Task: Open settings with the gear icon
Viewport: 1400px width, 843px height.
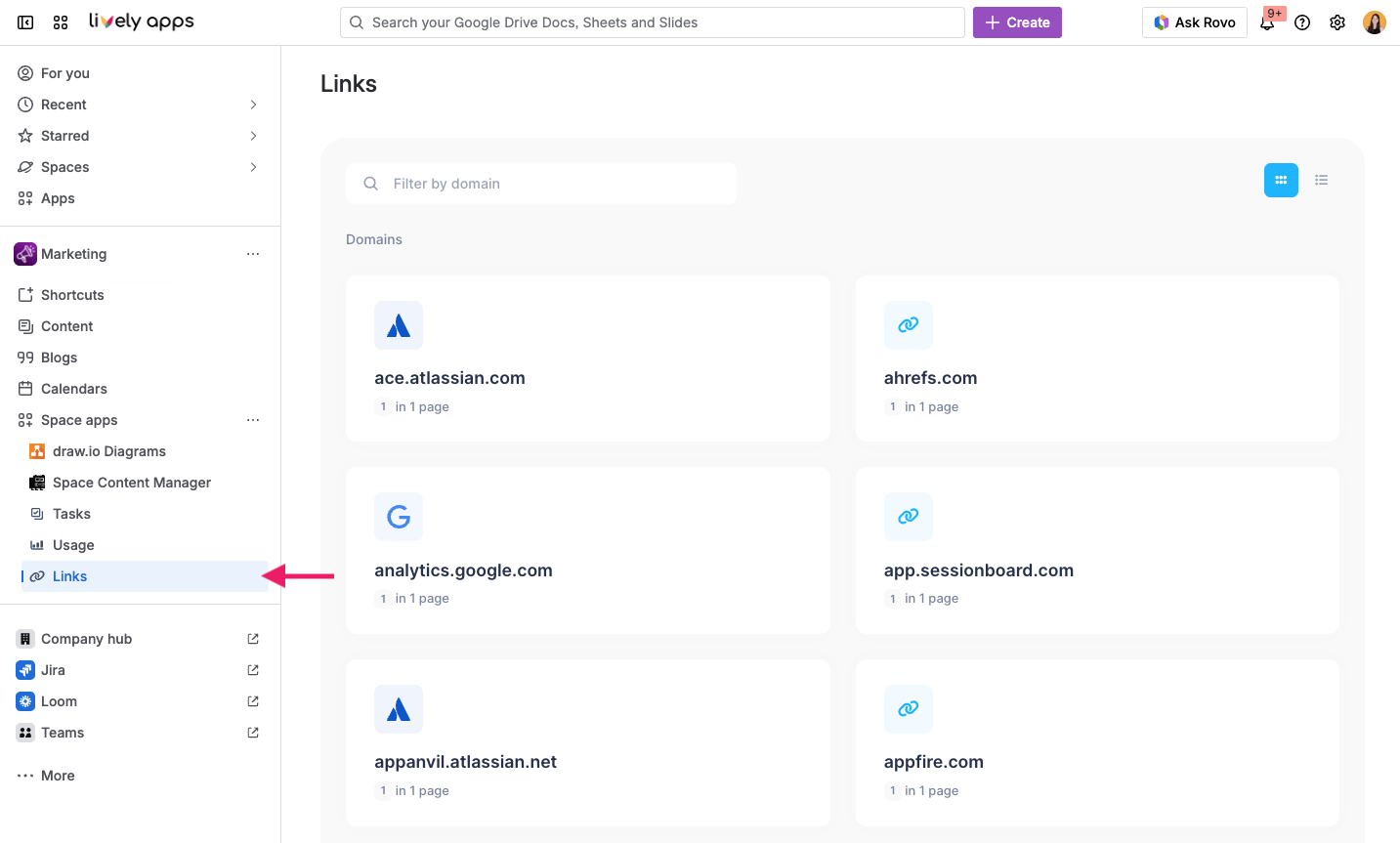Action: coord(1336,21)
